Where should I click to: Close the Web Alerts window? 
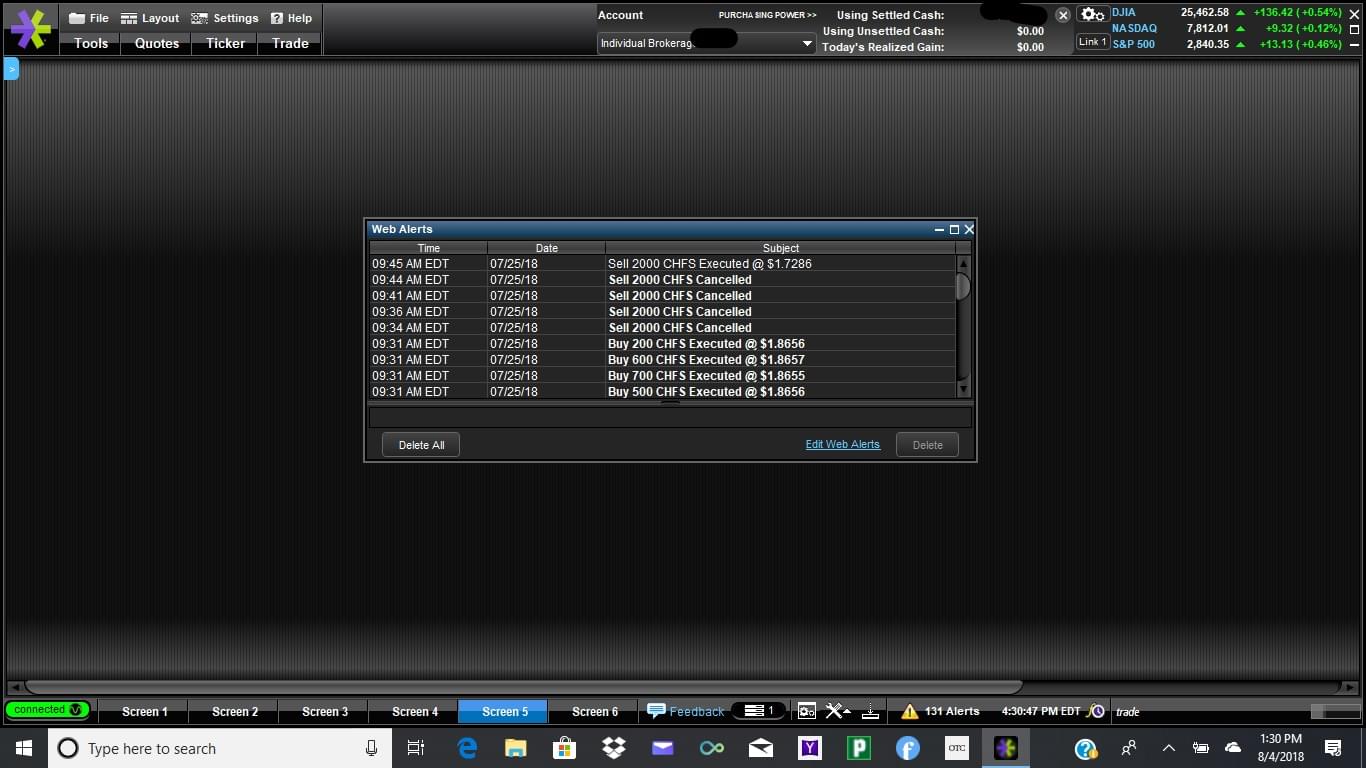coord(969,230)
